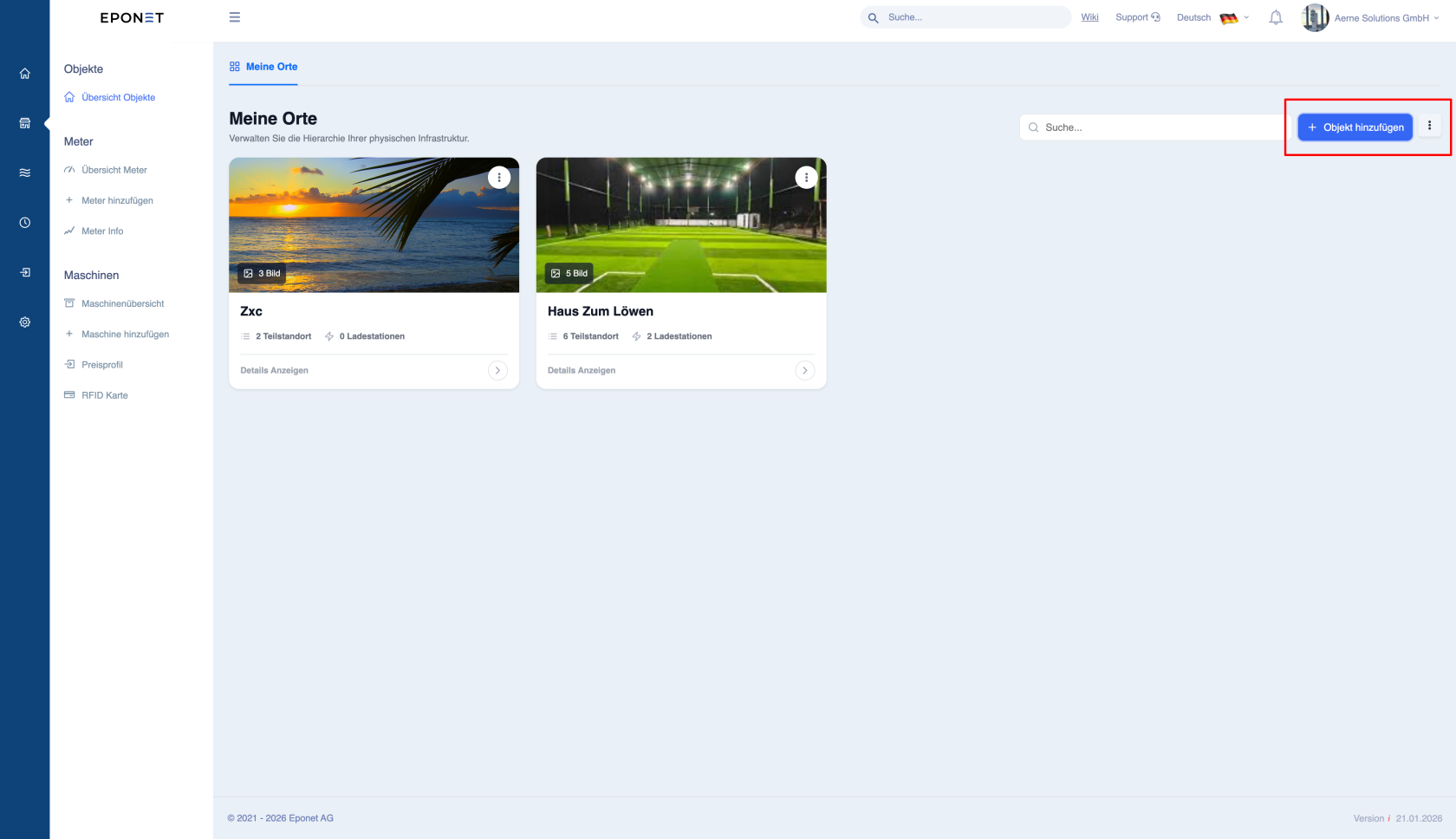The width and height of the screenshot is (1456, 839).
Task: Click the Zxc card title
Action: pyautogui.click(x=251, y=311)
